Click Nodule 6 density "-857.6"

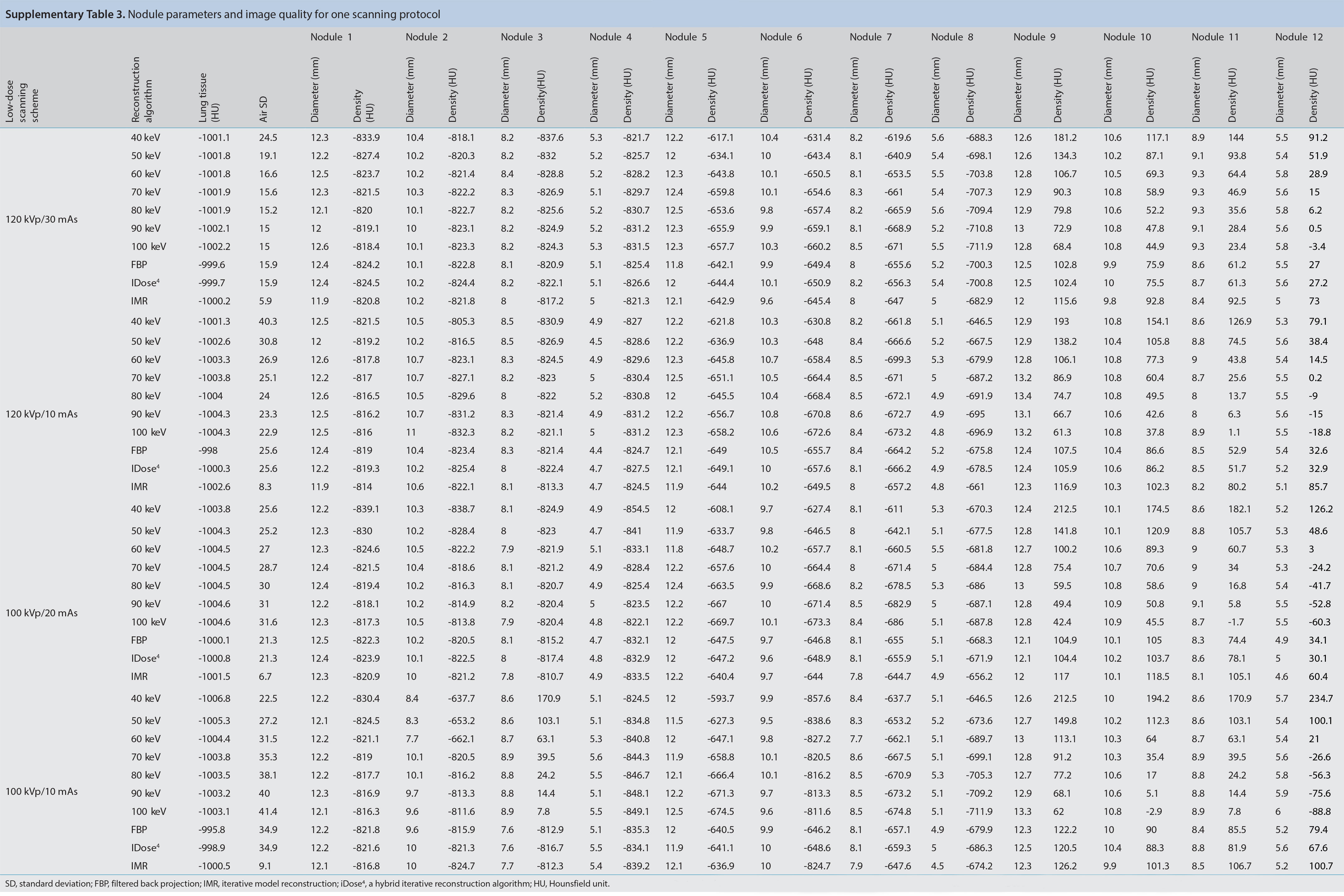(817, 698)
